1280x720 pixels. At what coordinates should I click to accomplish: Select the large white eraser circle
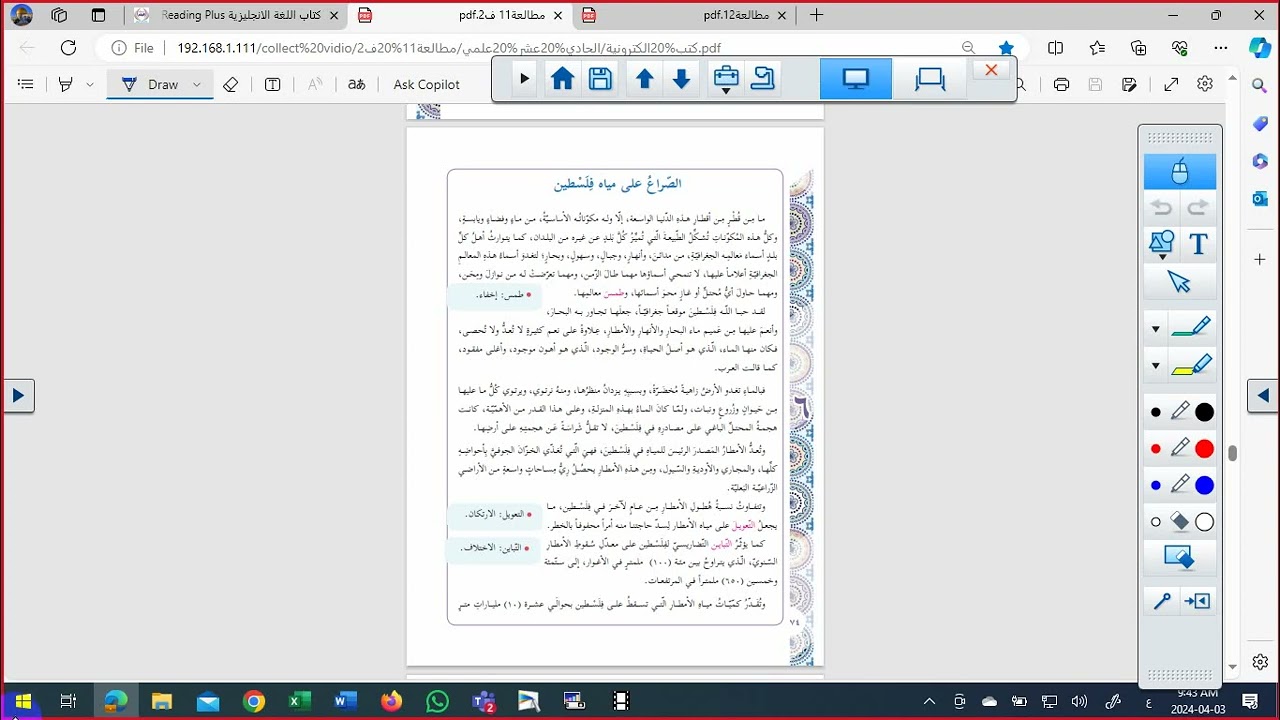click(x=1204, y=522)
